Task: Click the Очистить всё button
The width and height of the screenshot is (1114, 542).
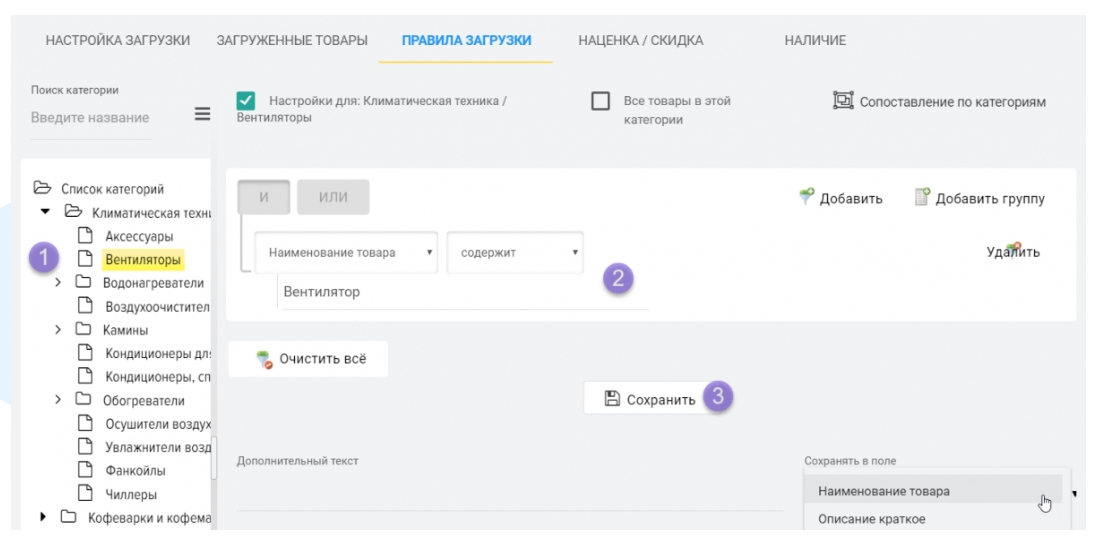Action: pyautogui.click(x=308, y=359)
